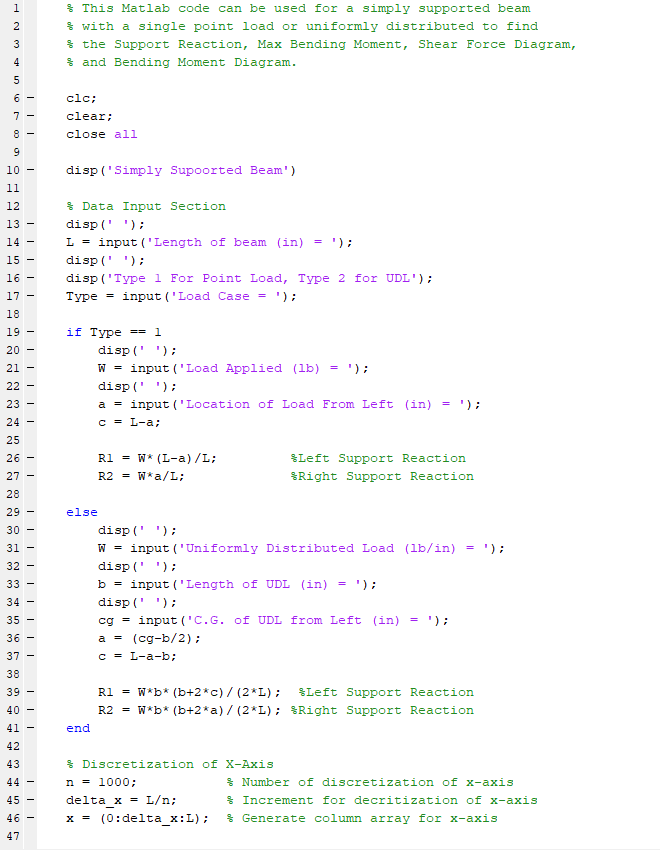Click the 'clear;' statement

tap(89, 117)
